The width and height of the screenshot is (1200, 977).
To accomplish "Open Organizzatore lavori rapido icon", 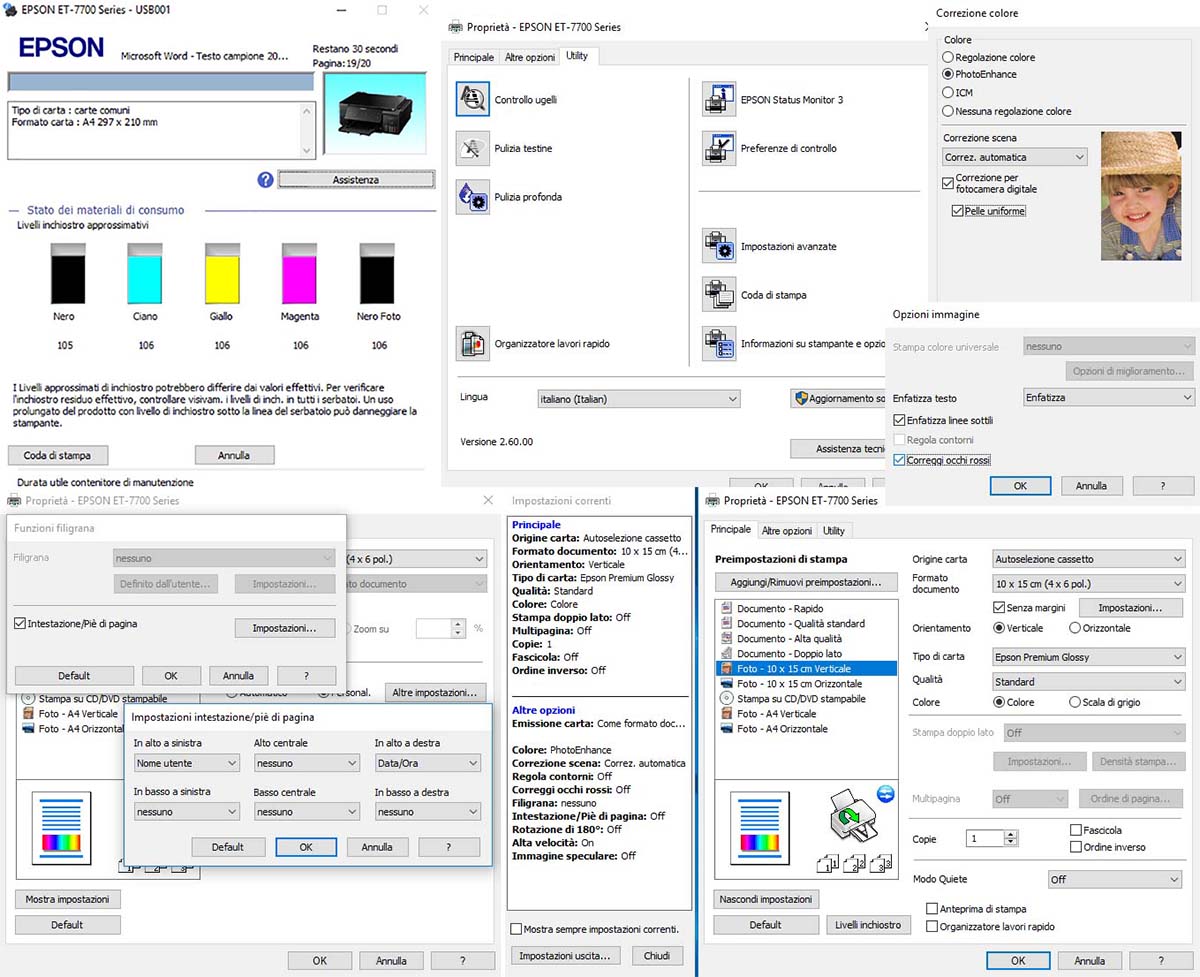I will pyautogui.click(x=472, y=343).
